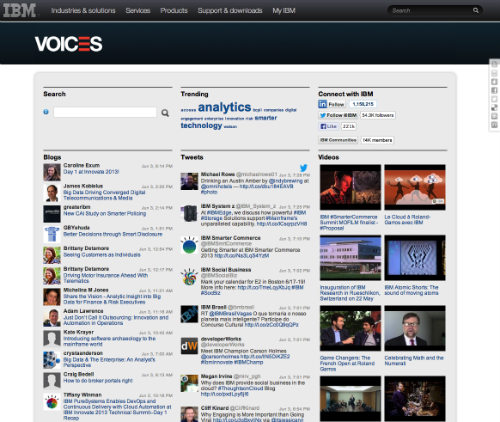Click the GBYehuda blog avatar

point(52,234)
